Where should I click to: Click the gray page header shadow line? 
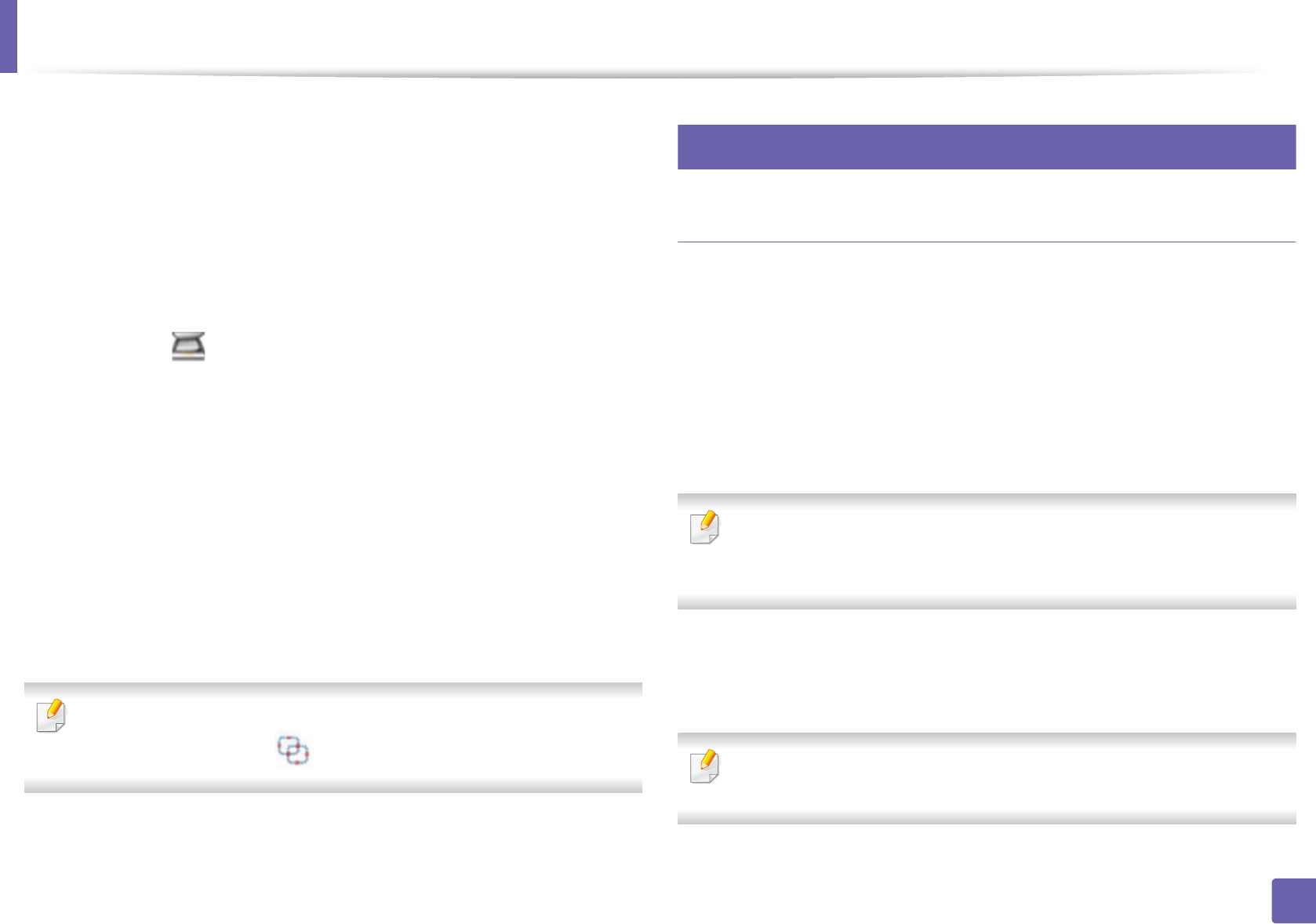click(643, 75)
